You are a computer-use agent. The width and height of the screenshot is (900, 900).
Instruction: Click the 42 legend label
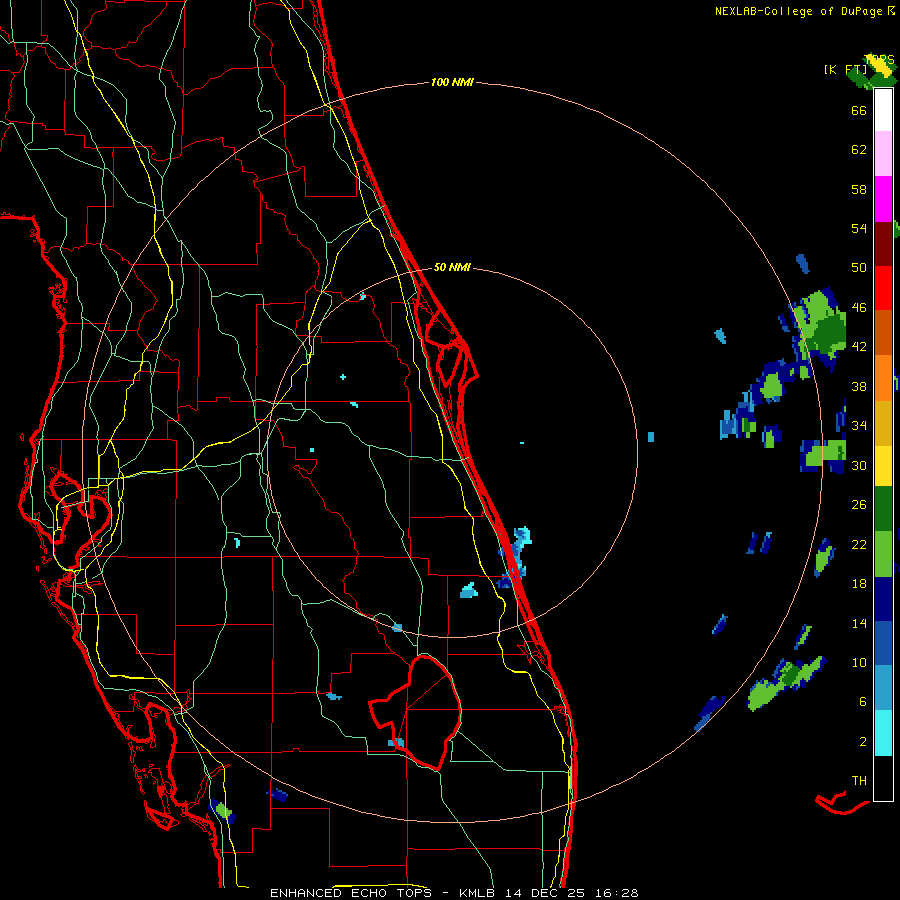click(x=859, y=347)
